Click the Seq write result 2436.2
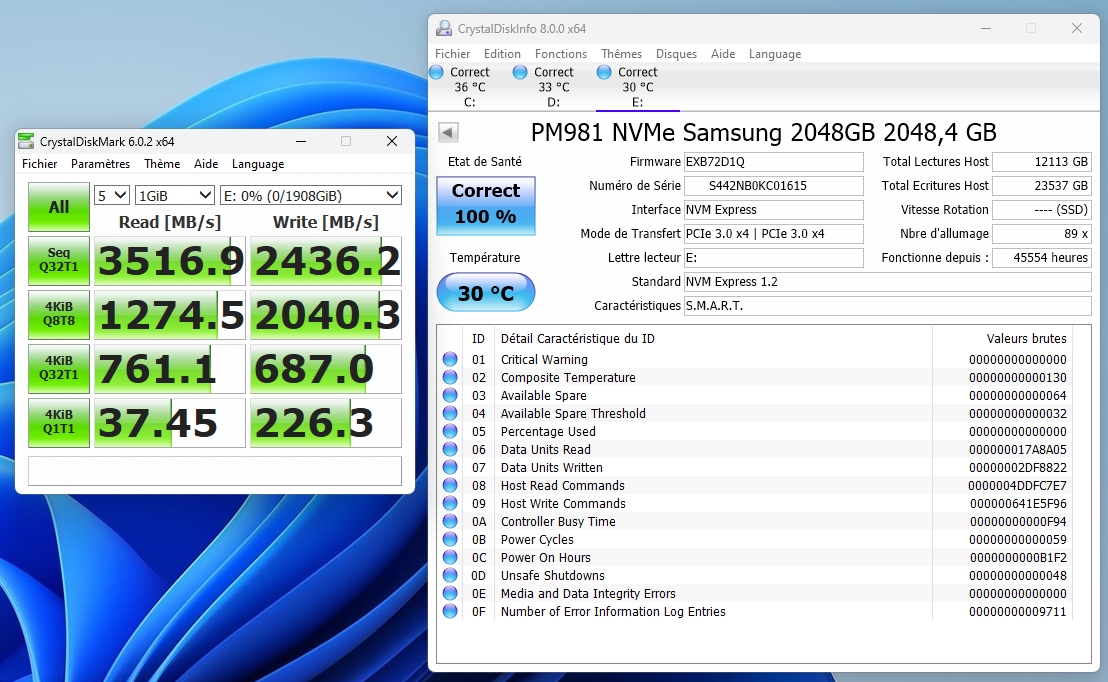Image resolution: width=1108 pixels, height=682 pixels. pos(326,261)
